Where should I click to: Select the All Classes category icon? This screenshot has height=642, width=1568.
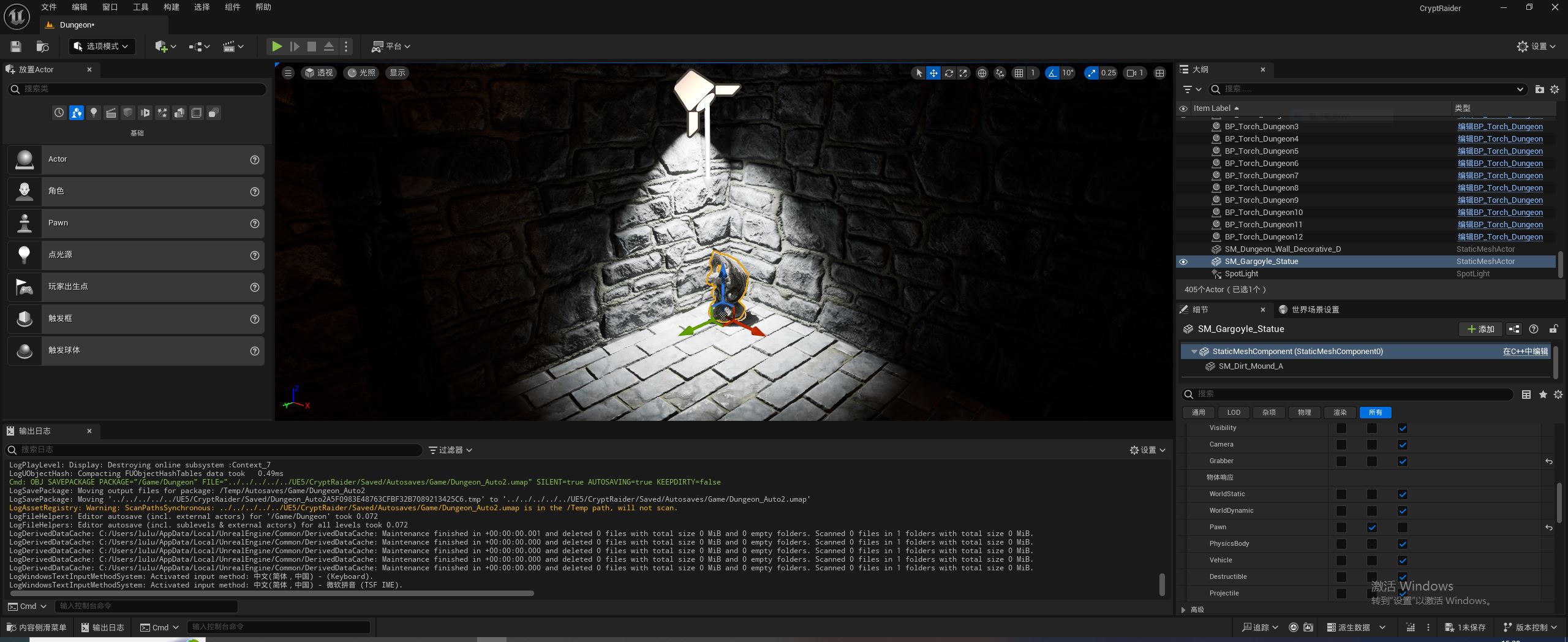click(x=214, y=113)
